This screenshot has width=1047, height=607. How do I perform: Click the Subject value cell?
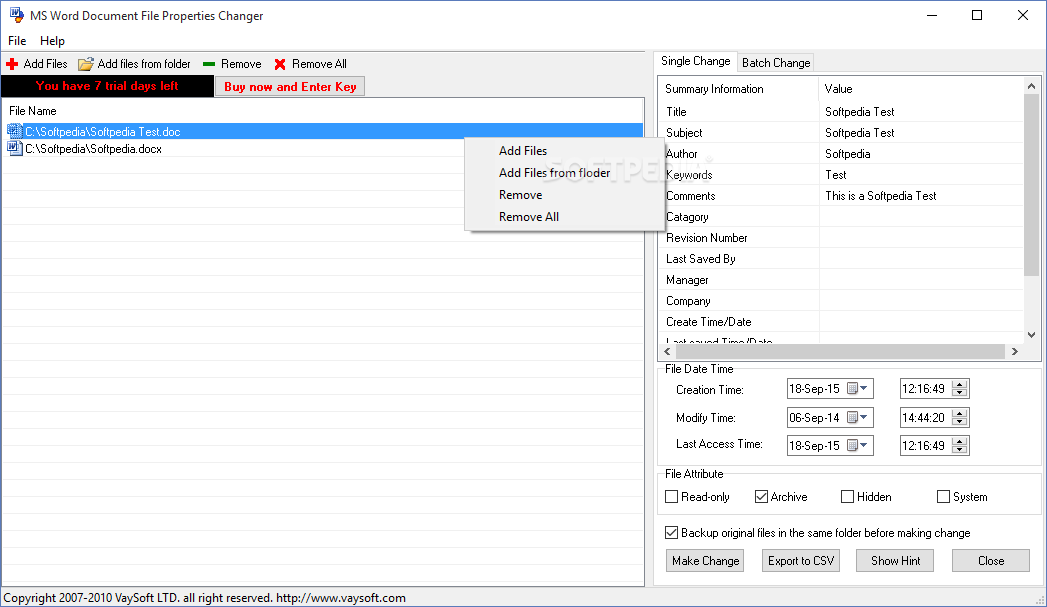pos(921,133)
